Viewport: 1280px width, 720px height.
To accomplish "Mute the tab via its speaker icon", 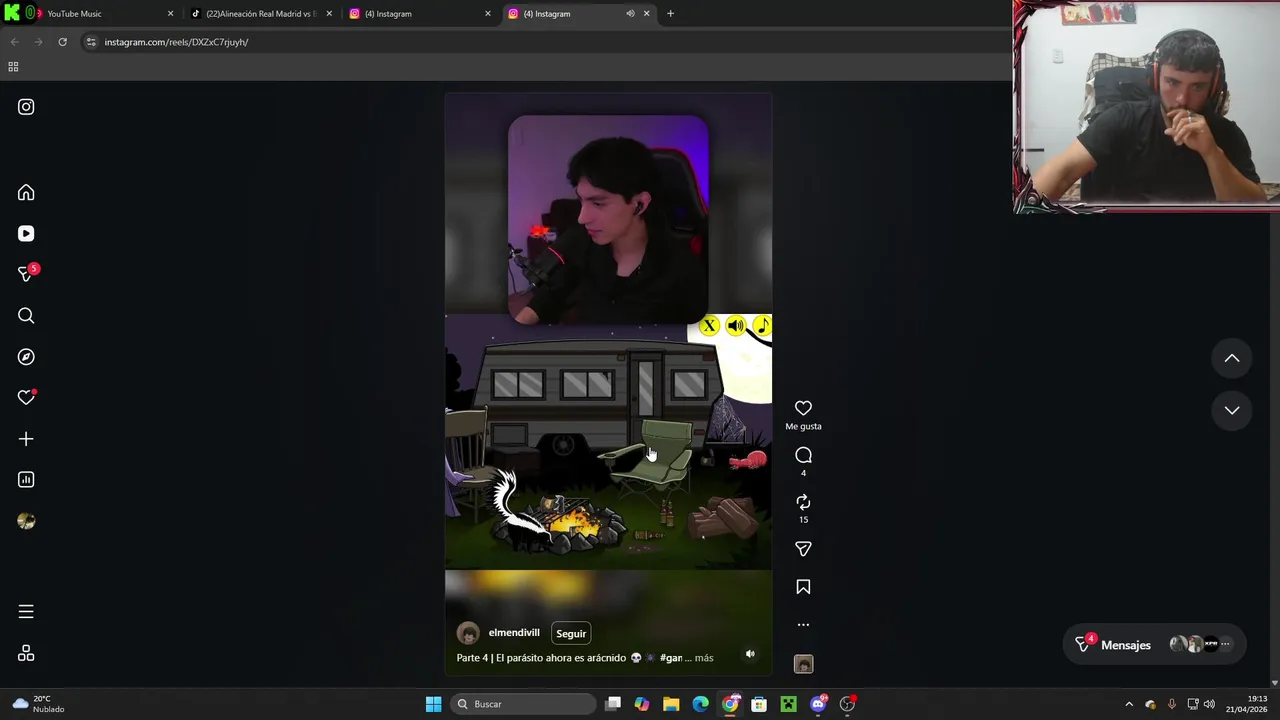I will (x=630, y=14).
